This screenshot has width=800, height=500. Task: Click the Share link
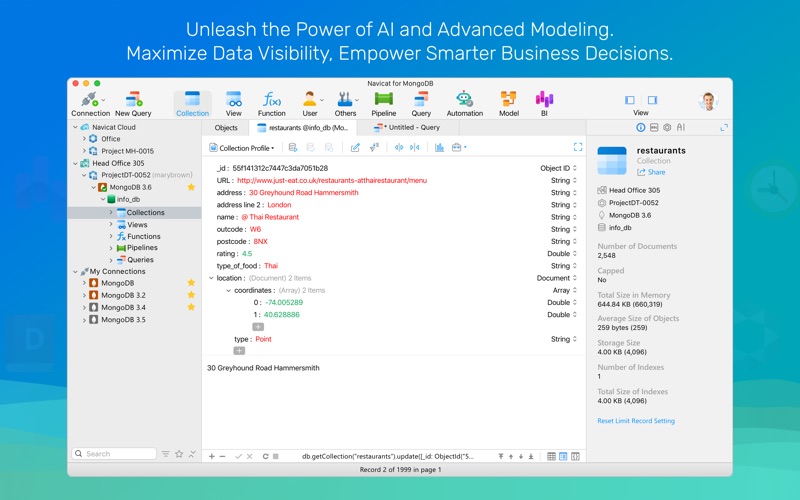651,172
